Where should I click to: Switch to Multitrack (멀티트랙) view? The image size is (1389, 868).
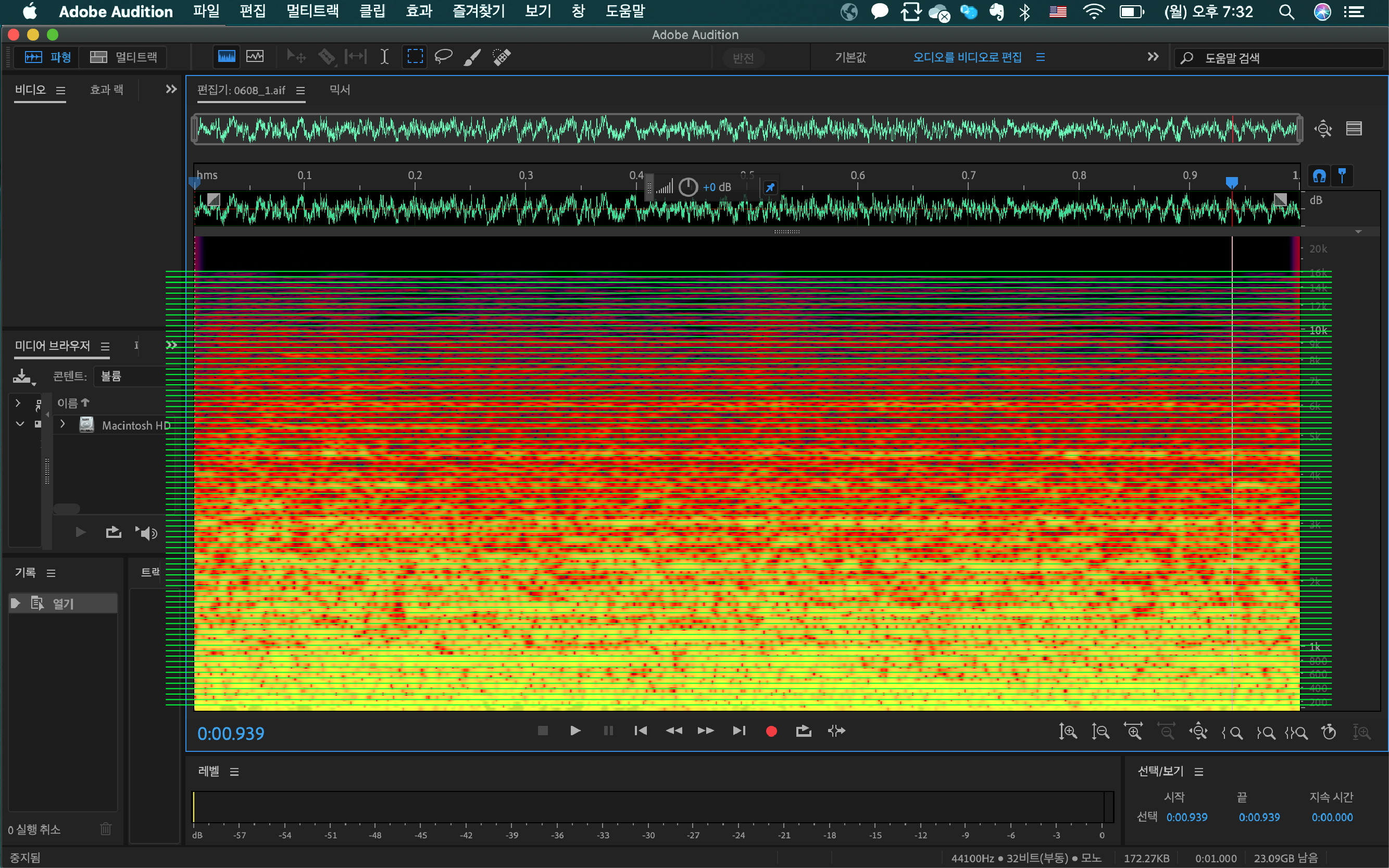pos(124,57)
